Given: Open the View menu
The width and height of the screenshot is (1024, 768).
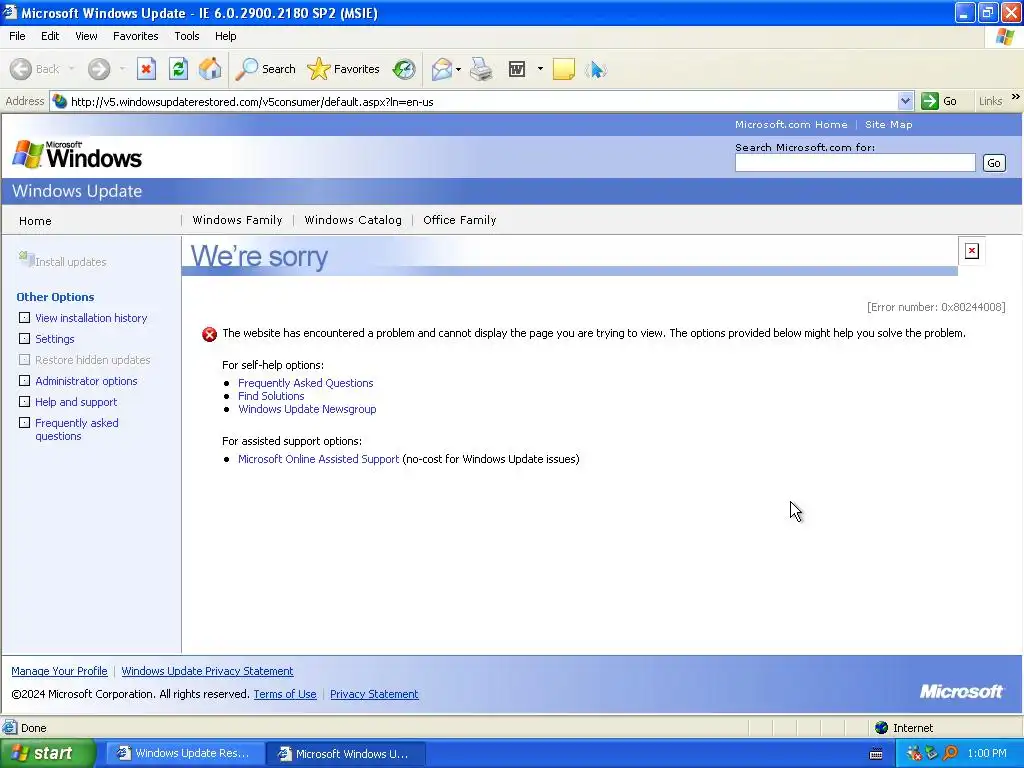Looking at the screenshot, I should pyautogui.click(x=86, y=37).
